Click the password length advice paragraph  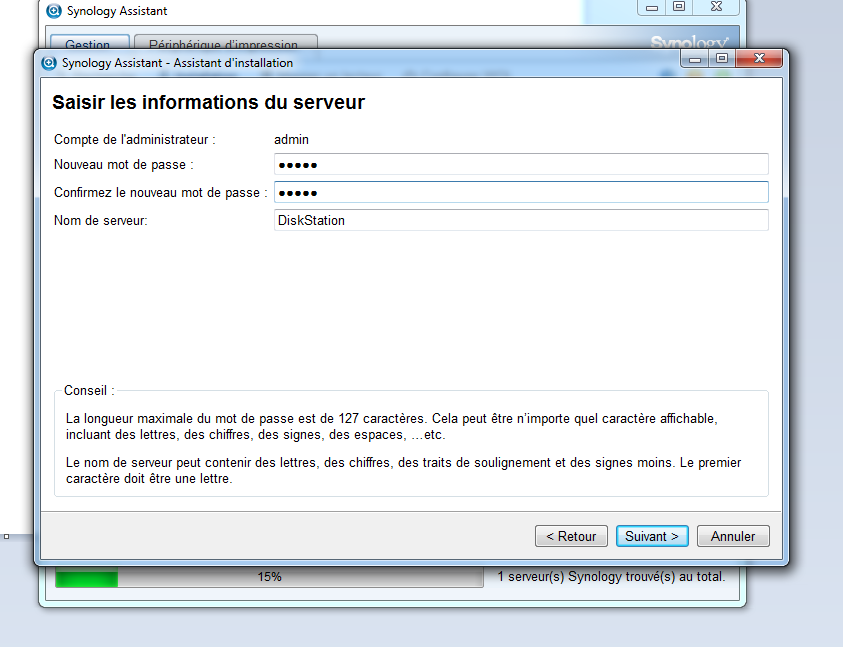392,426
